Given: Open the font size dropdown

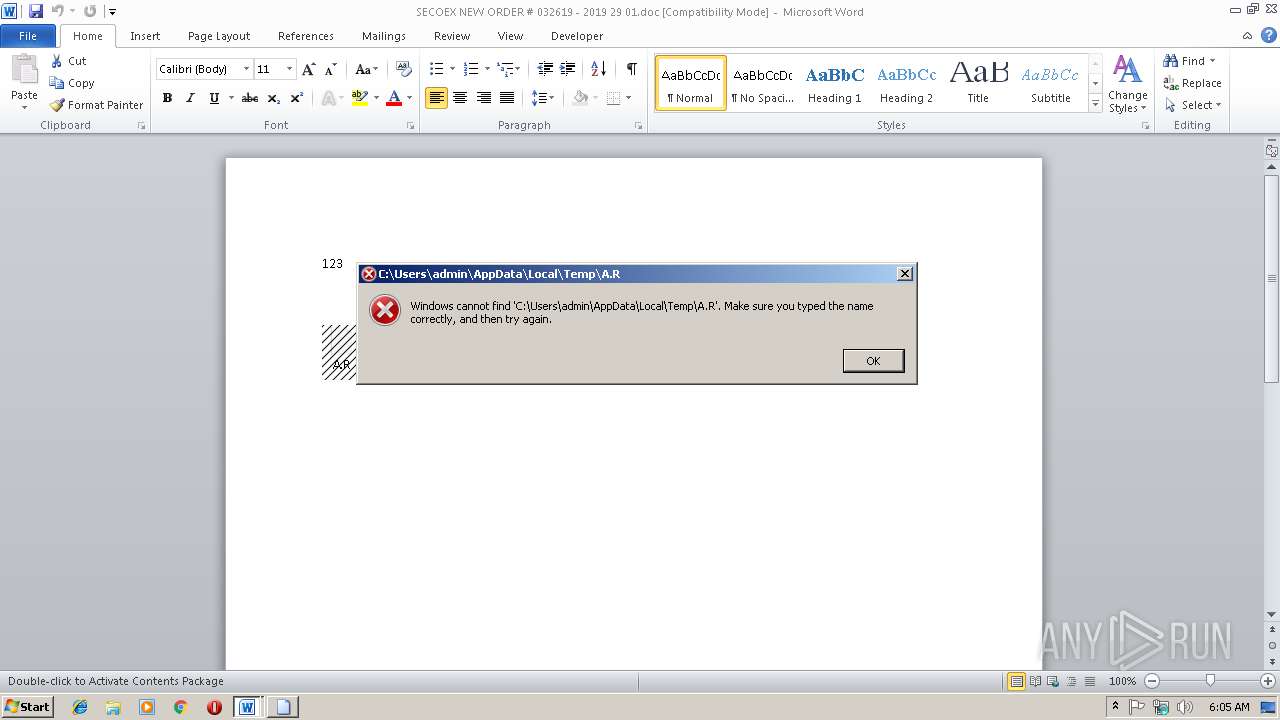Looking at the screenshot, I should coord(290,69).
